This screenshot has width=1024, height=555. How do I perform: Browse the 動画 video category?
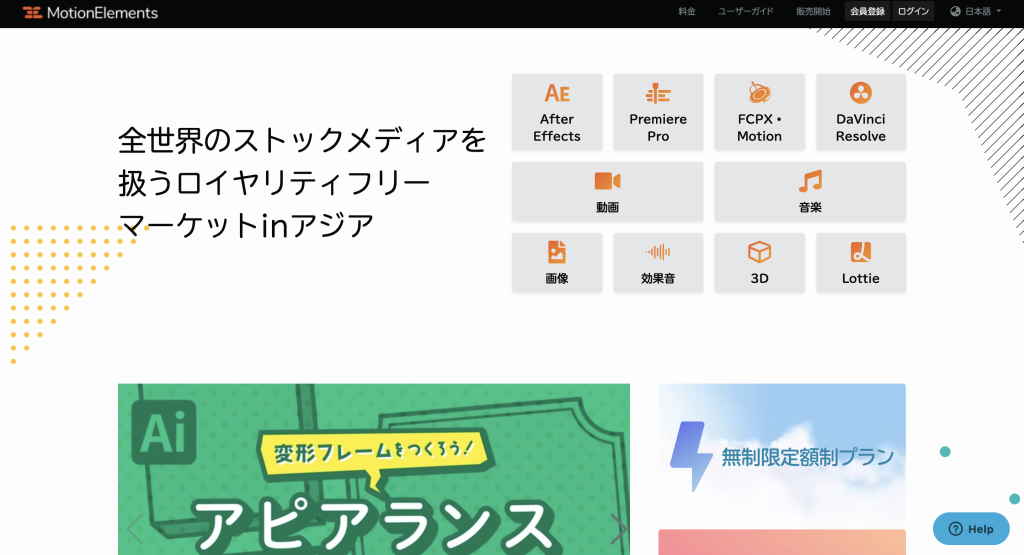[x=607, y=192]
